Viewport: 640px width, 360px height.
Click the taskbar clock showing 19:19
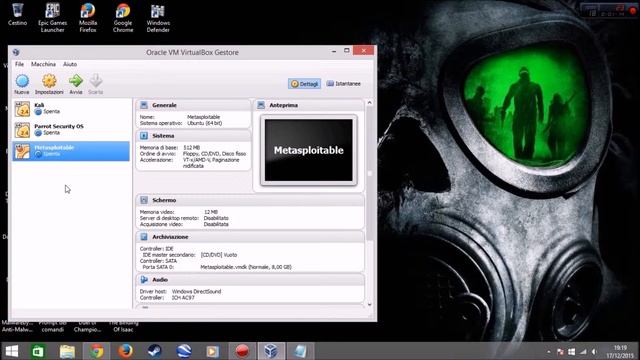[x=620, y=351]
